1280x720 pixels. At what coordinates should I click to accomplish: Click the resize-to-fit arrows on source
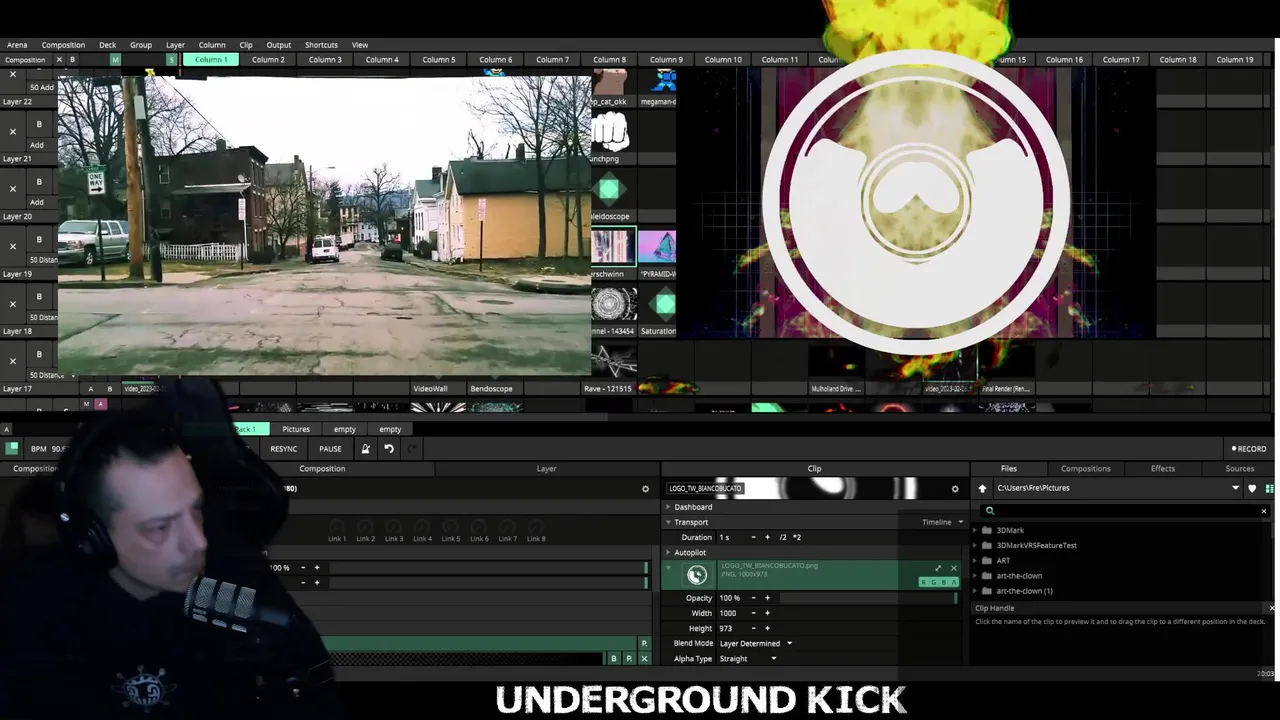coord(938,568)
